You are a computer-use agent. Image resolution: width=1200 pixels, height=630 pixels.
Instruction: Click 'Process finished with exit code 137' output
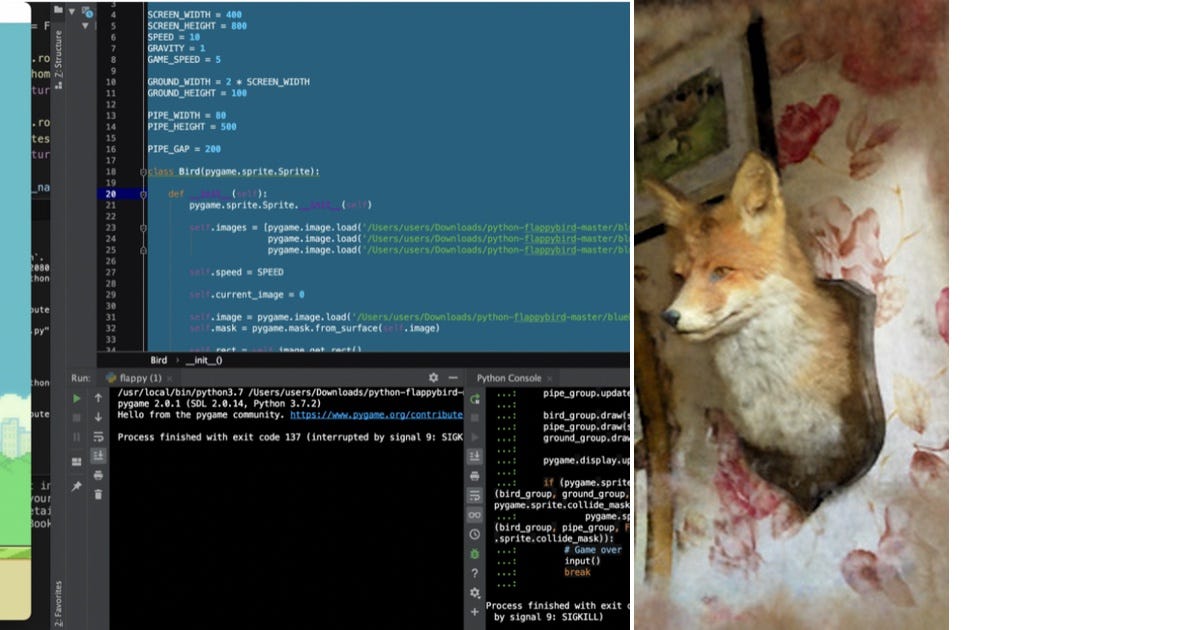[289, 437]
